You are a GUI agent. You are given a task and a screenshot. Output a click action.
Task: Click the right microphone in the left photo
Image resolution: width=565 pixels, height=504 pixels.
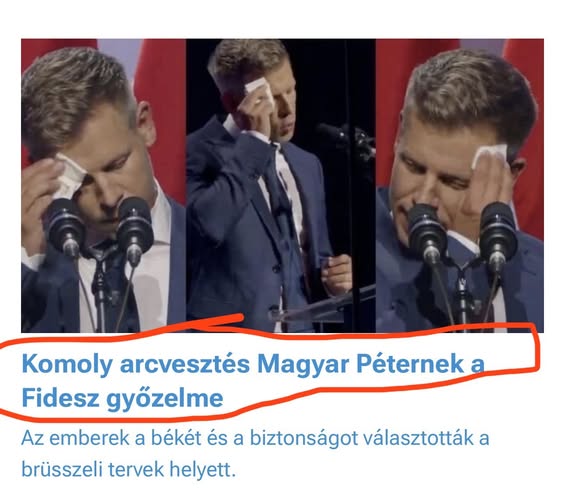pyautogui.click(x=134, y=229)
